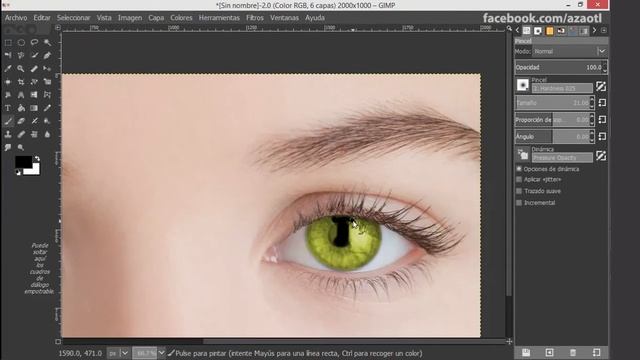The width and height of the screenshot is (640, 360).
Task: Select the Color Picker tool
Action: pos(8,69)
